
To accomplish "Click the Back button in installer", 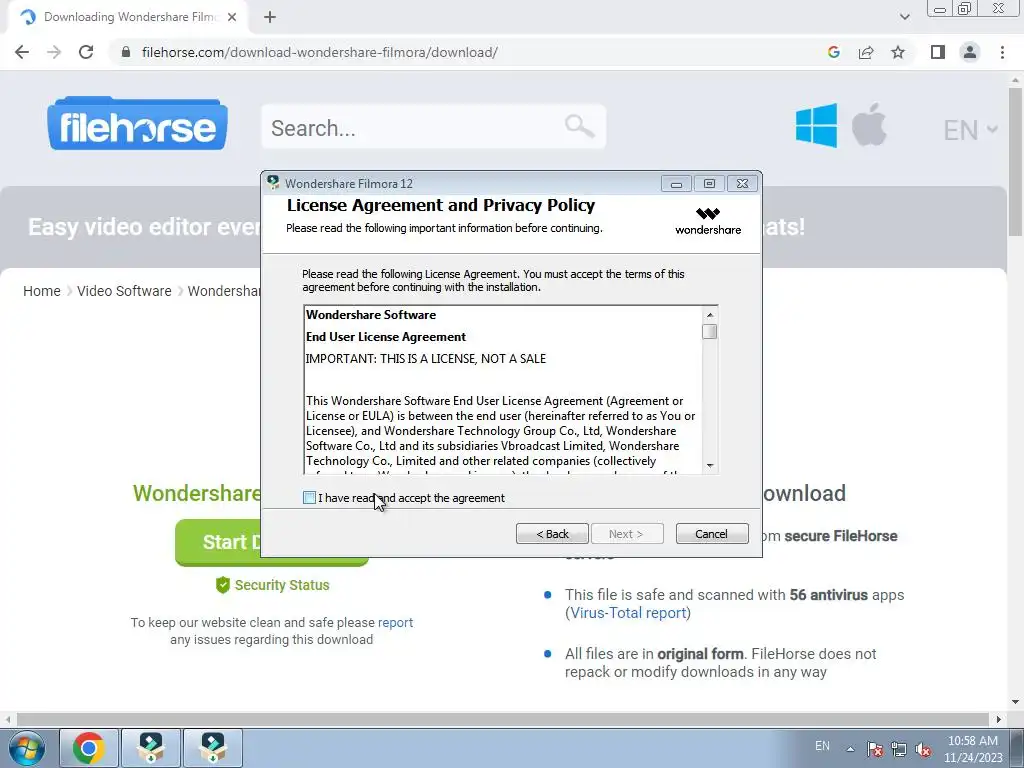I will tap(552, 534).
